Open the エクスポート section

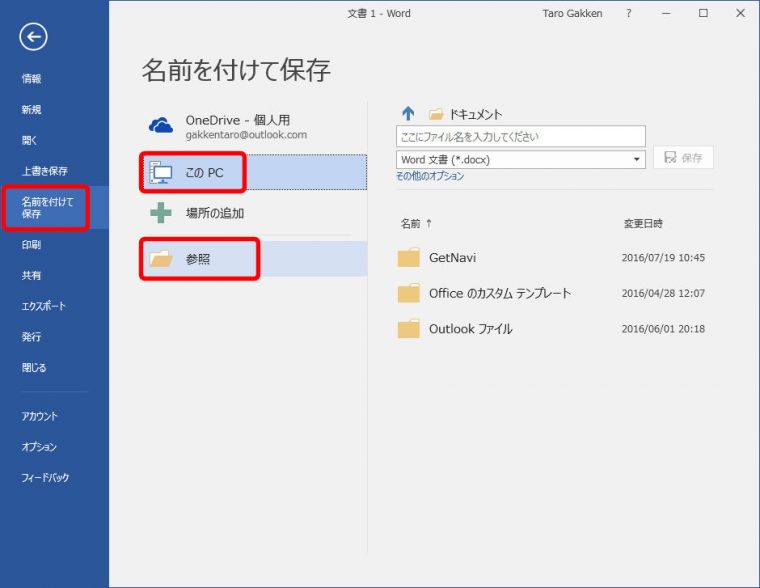(43, 306)
